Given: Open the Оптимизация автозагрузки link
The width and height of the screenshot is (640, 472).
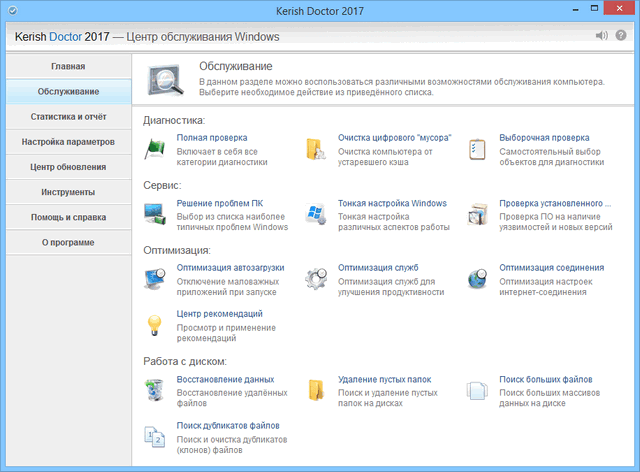Looking at the screenshot, I should pyautogui.click(x=230, y=268).
